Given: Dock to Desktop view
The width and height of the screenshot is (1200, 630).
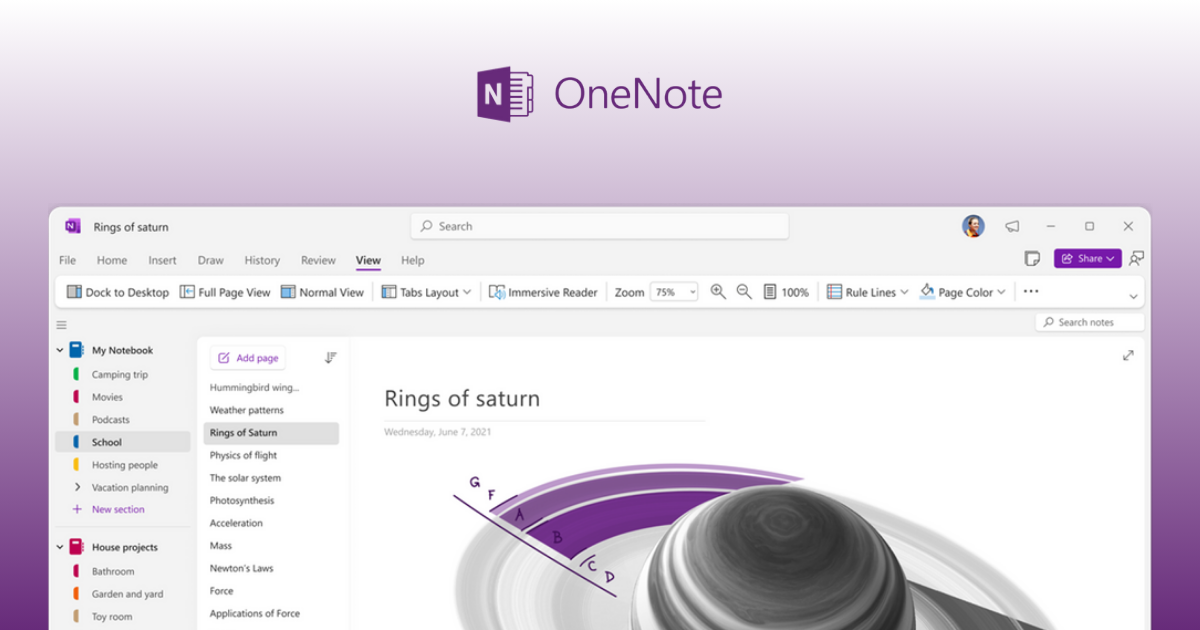Looking at the screenshot, I should [x=117, y=292].
